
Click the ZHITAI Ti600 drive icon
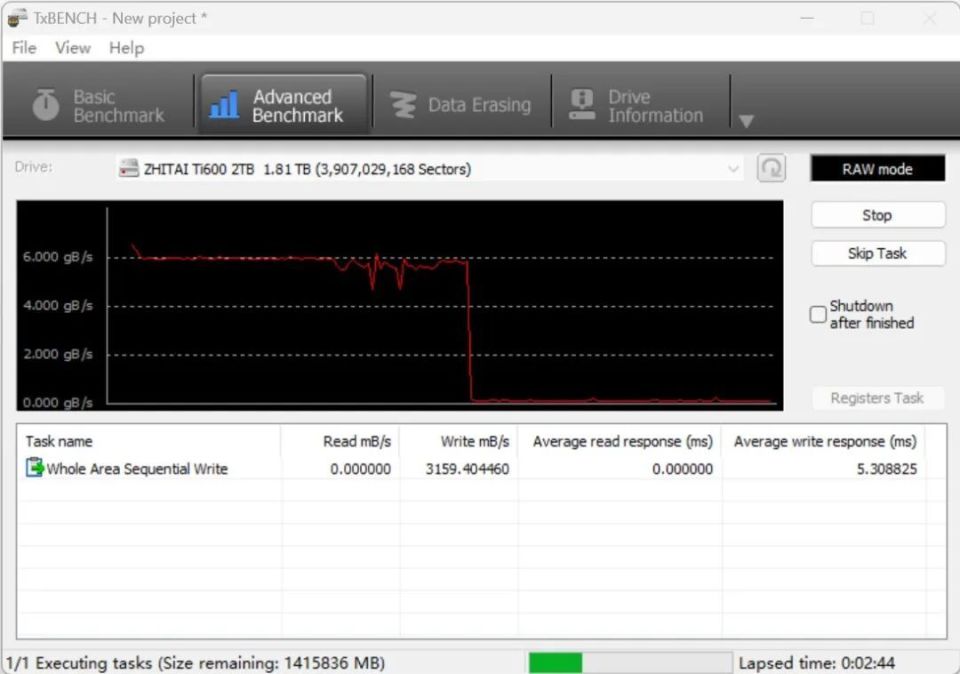tap(129, 168)
